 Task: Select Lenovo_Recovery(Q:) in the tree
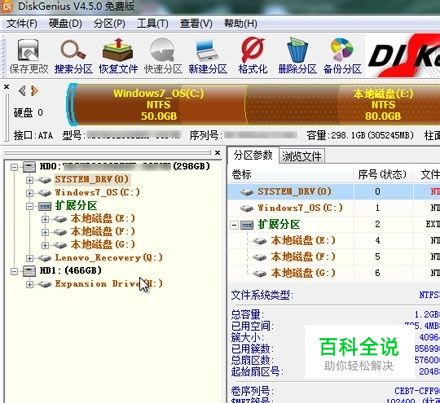point(109,258)
